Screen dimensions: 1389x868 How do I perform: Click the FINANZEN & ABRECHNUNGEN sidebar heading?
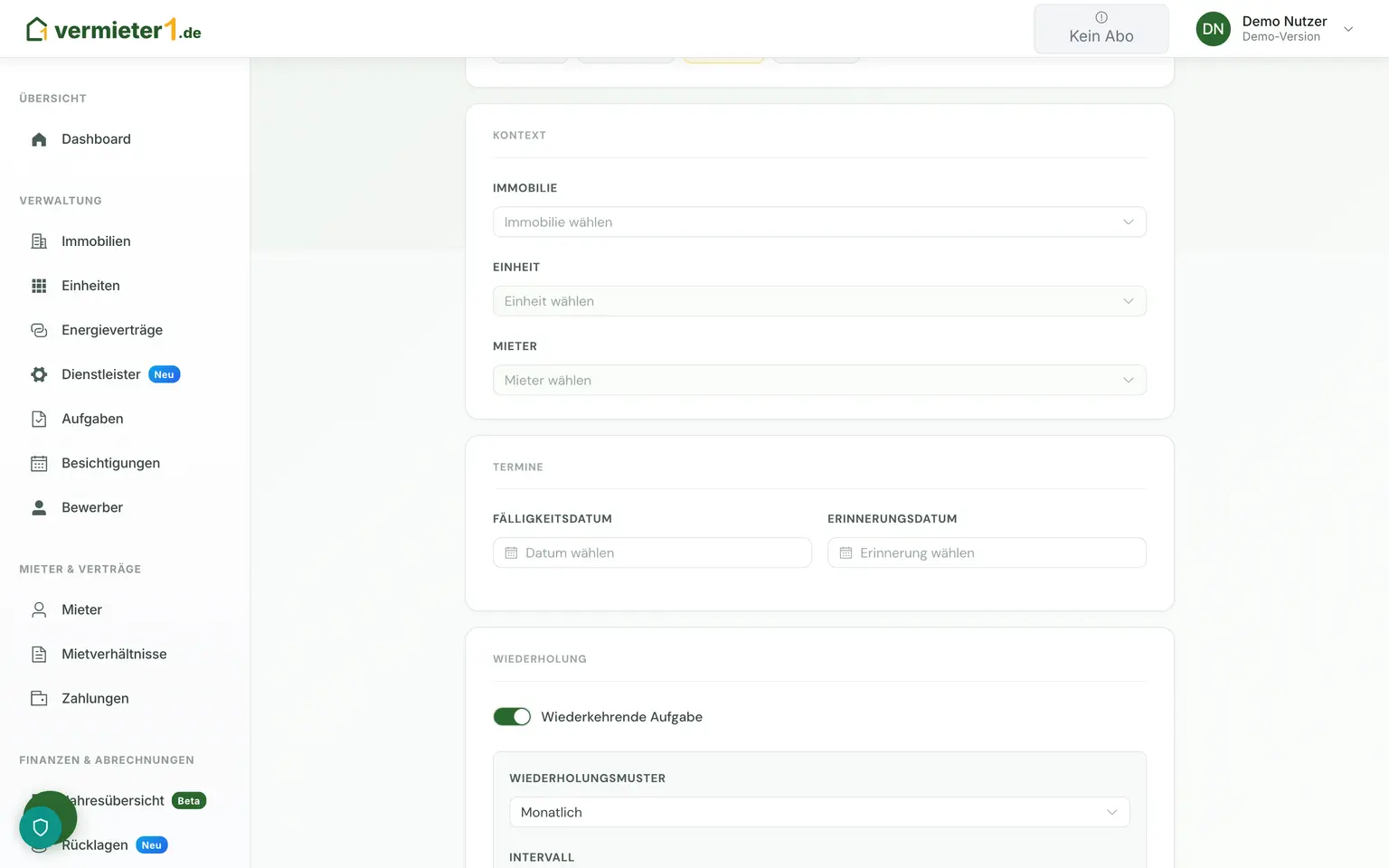point(107,760)
